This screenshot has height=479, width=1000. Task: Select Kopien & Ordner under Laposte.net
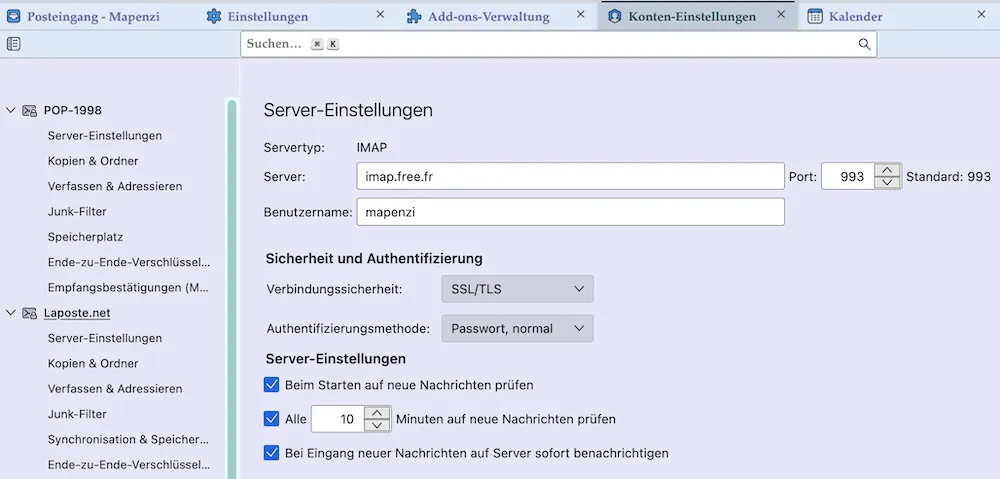tap(93, 363)
